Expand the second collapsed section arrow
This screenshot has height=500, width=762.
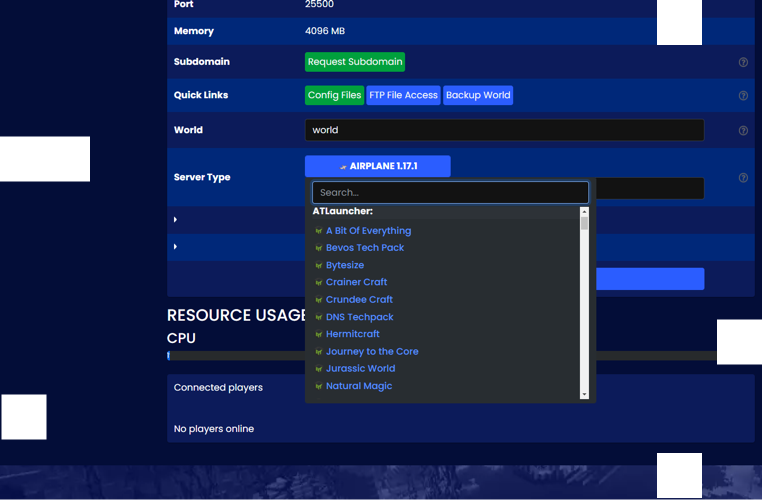coord(175,247)
